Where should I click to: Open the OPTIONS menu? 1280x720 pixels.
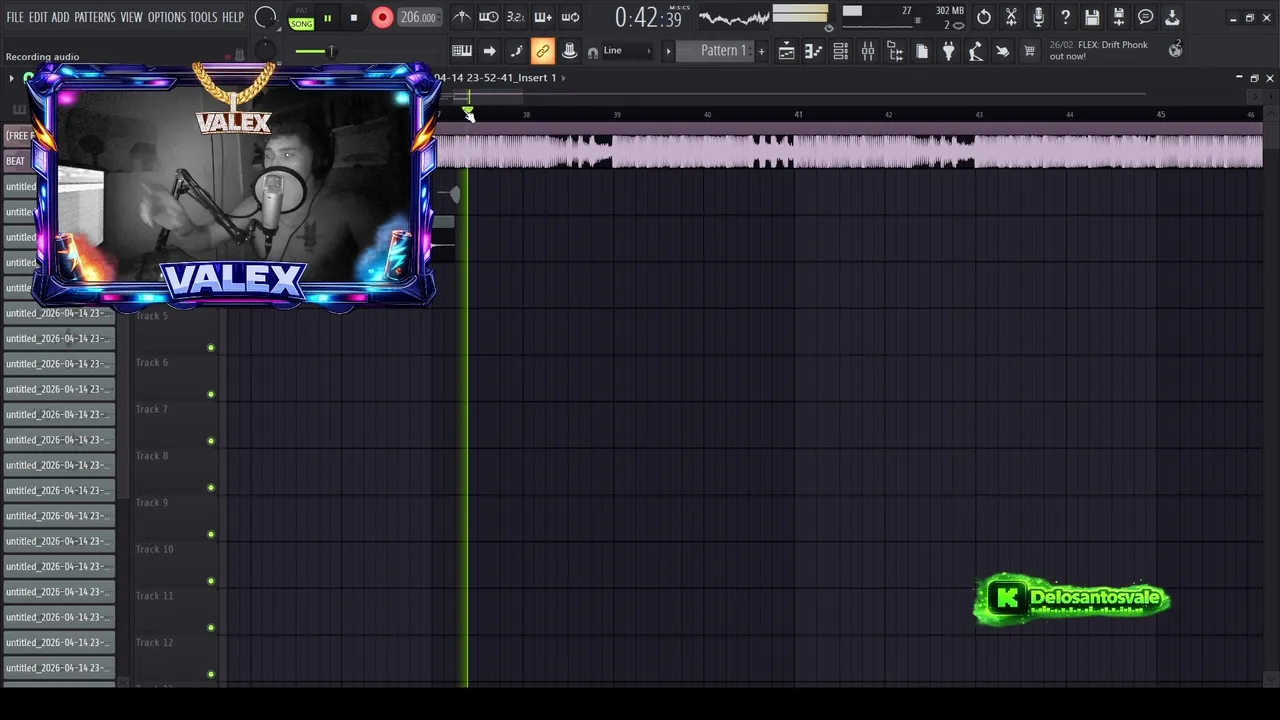point(167,18)
